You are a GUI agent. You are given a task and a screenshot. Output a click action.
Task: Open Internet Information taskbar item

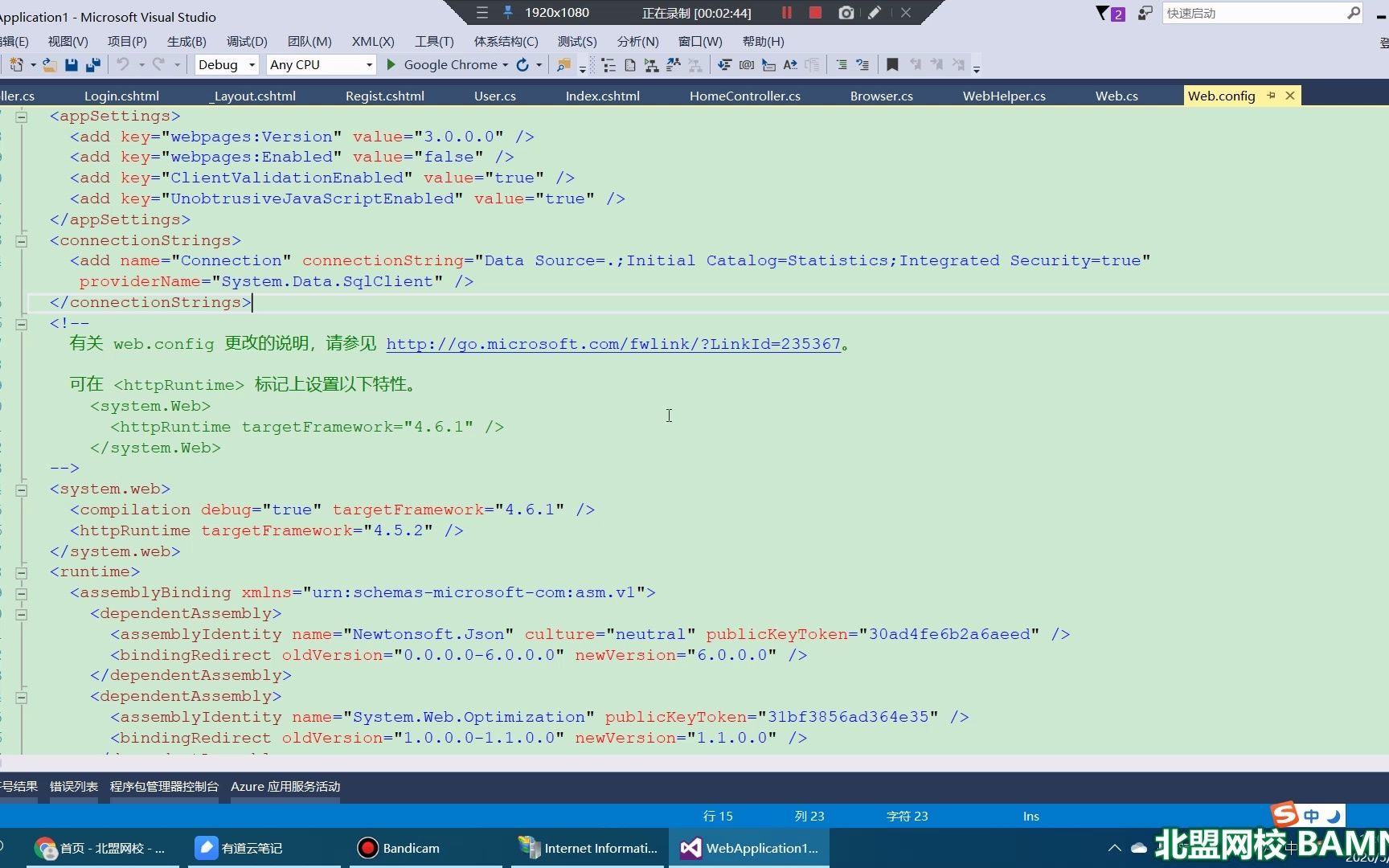588,848
